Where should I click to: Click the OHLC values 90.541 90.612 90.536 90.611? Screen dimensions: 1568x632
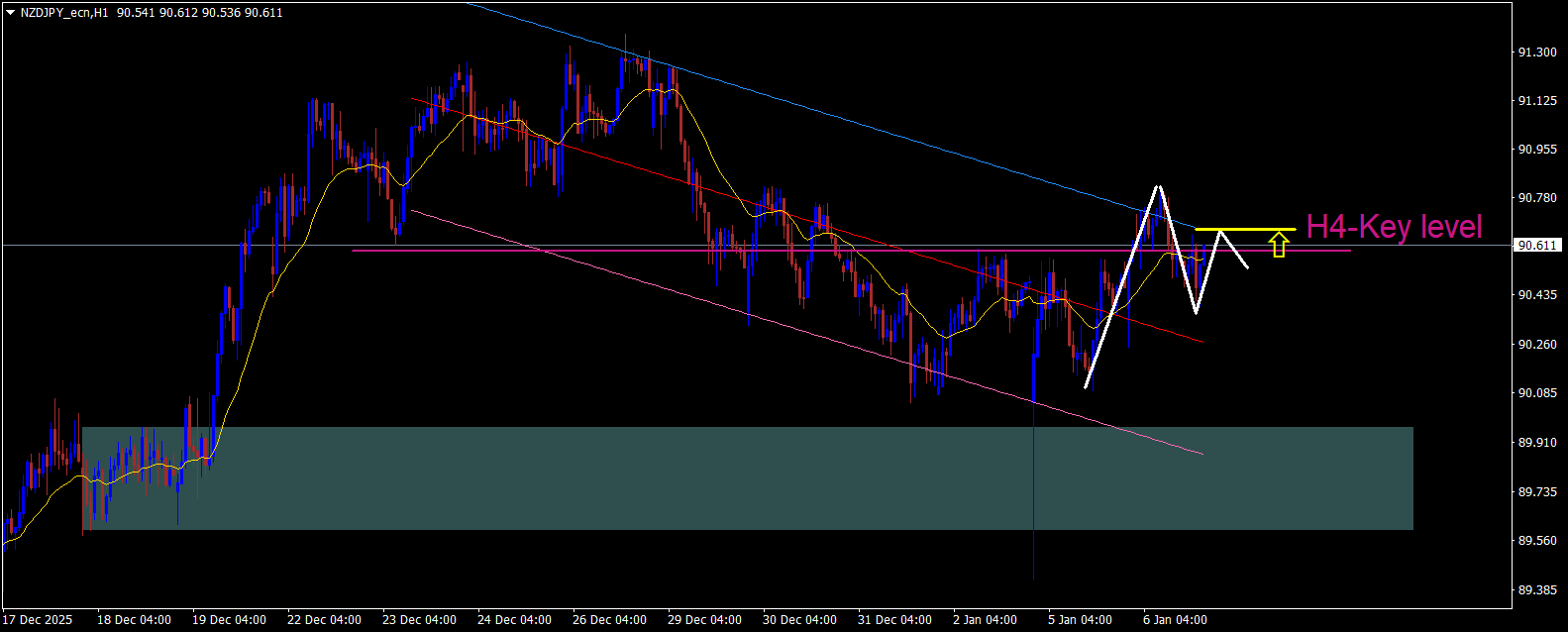coord(199,13)
